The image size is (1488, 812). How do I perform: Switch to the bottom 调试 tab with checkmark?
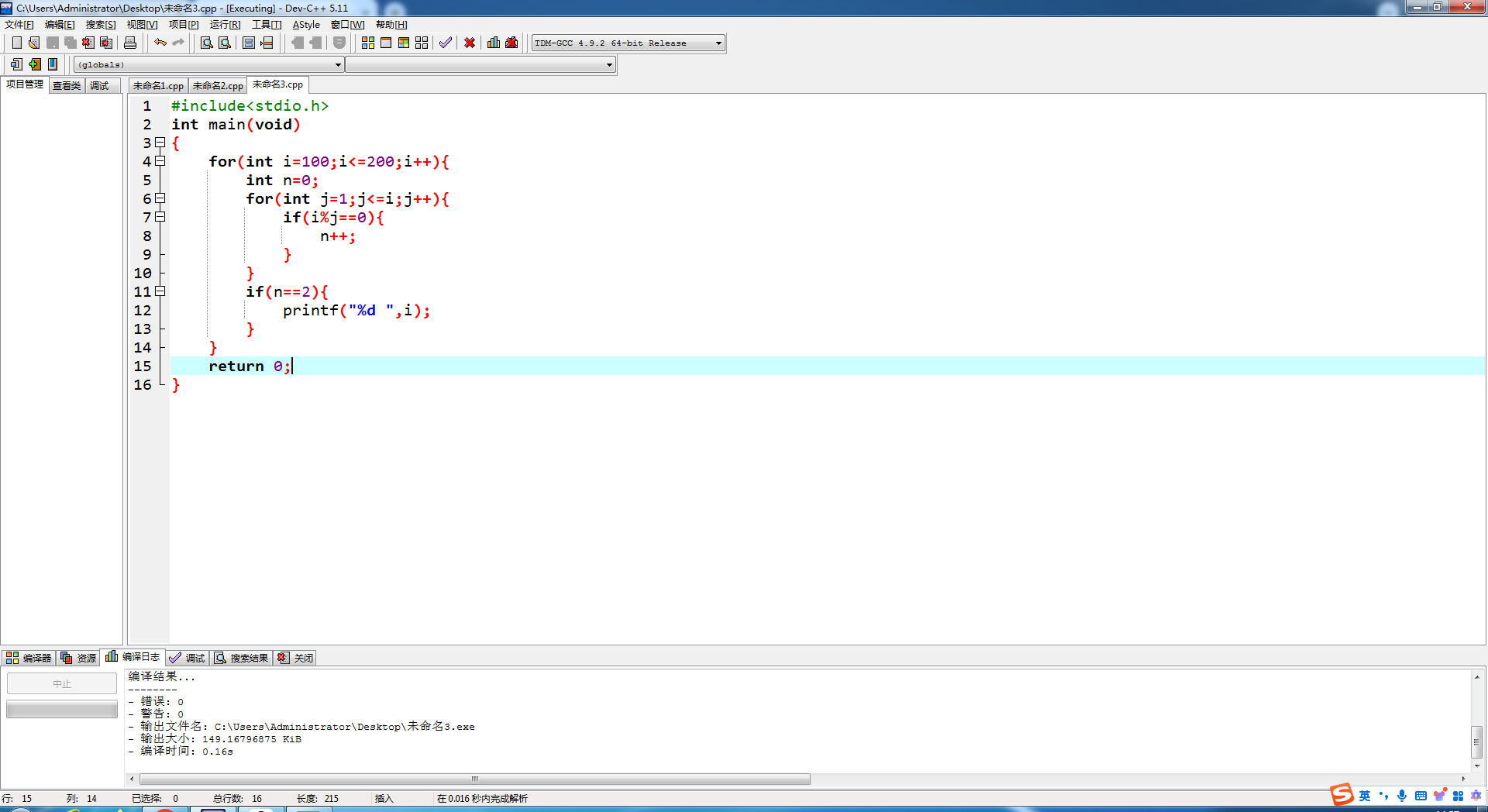pos(187,658)
